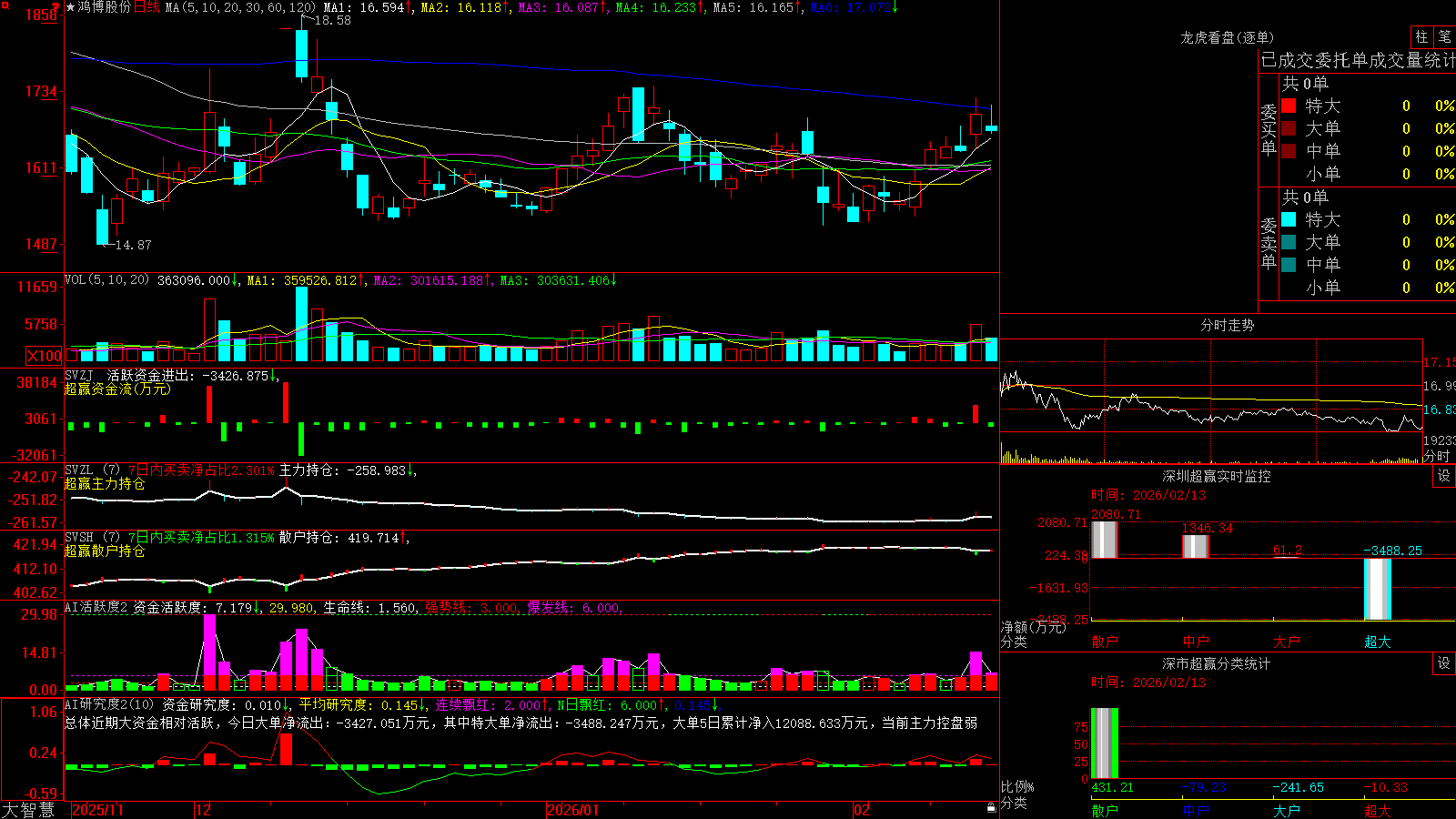This screenshot has width=1456, height=819.
Task: Switch order view to 笔 tick mode
Action: 1445,37
